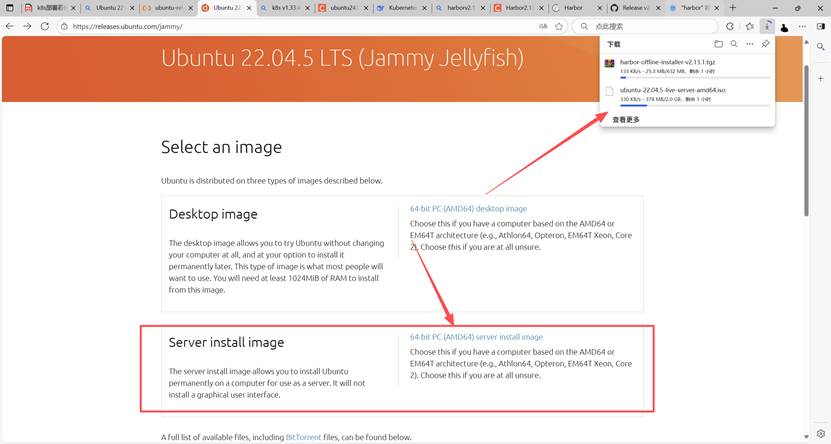The image size is (831, 444).
Task: Click the 'Select an image' heading
Action: 222,147
